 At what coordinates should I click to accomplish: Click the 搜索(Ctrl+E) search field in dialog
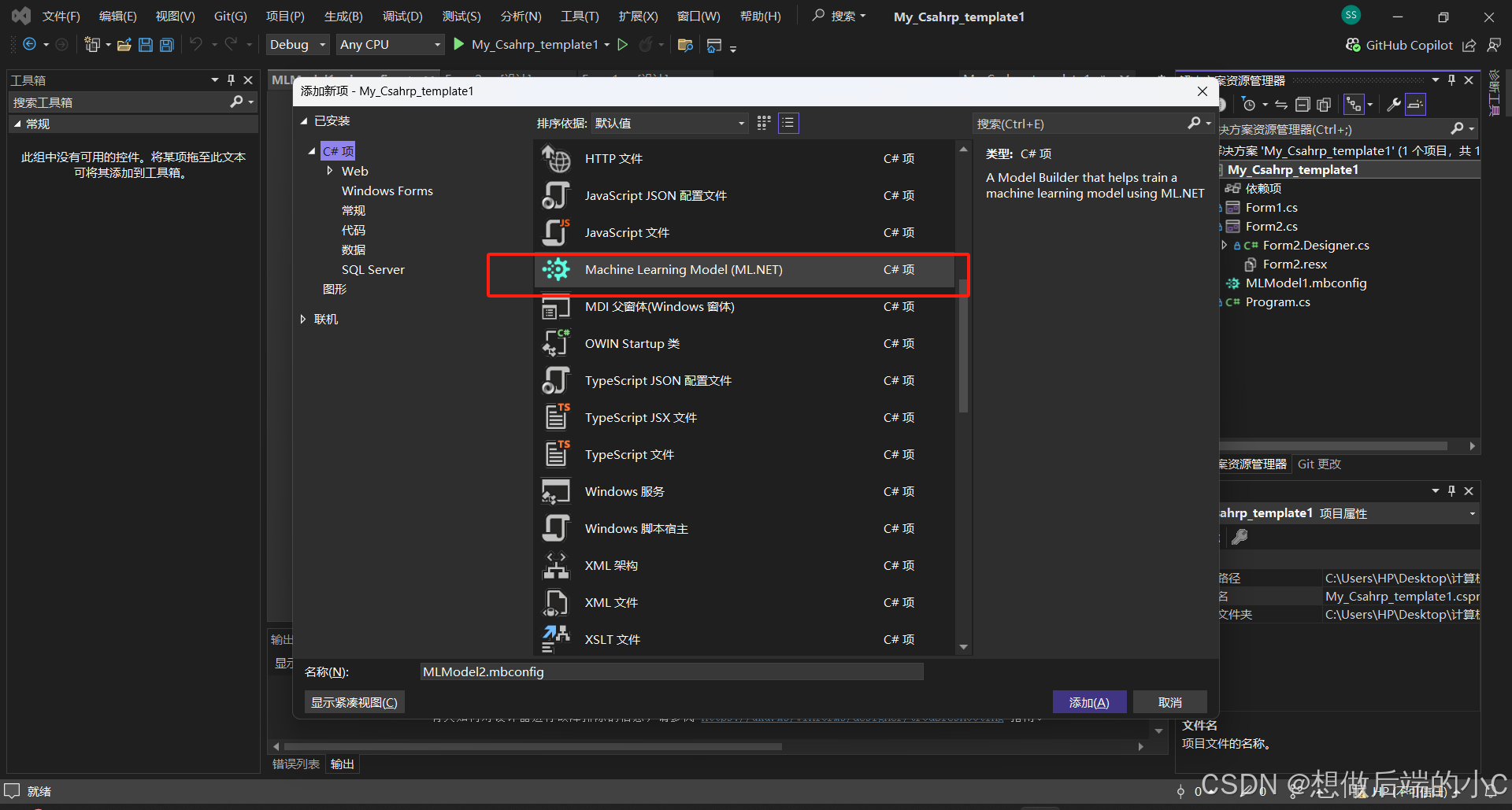(x=1080, y=124)
